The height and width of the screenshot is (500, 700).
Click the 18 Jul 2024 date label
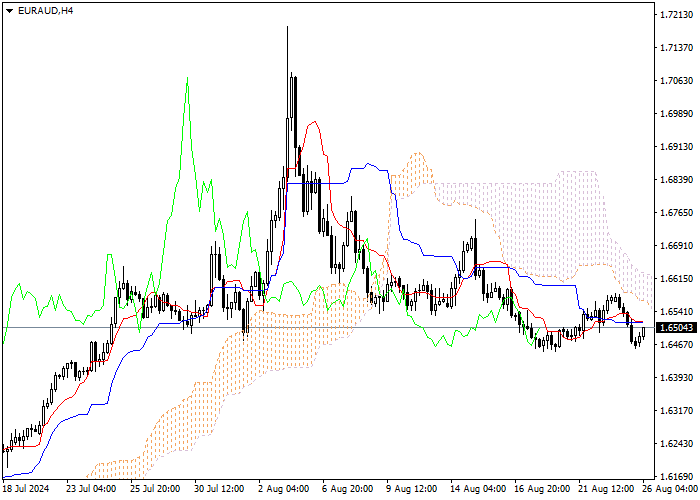25,489
